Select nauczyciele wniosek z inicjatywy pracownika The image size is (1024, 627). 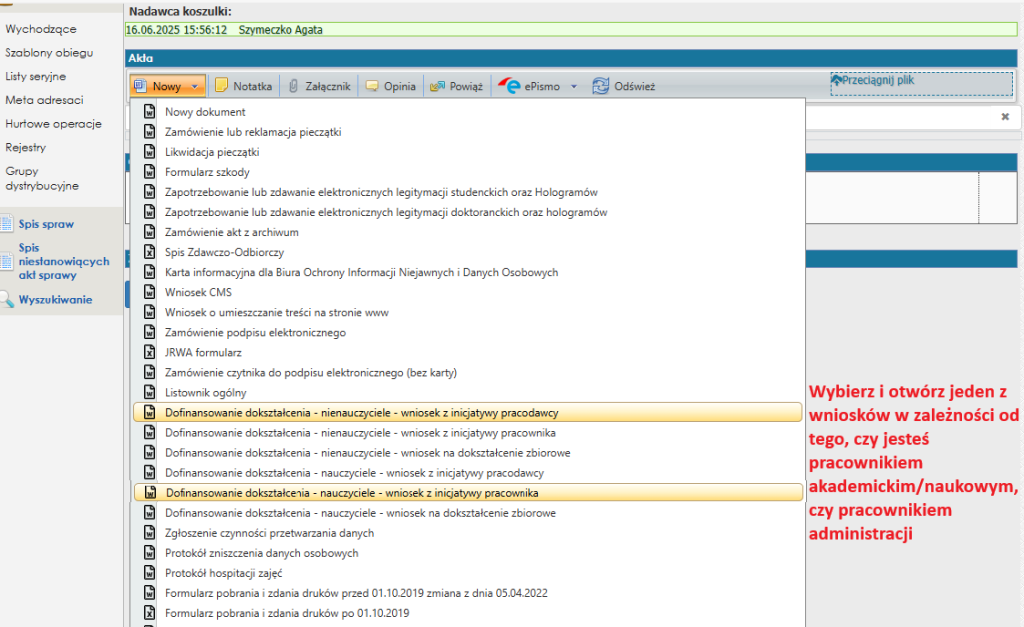(468, 493)
